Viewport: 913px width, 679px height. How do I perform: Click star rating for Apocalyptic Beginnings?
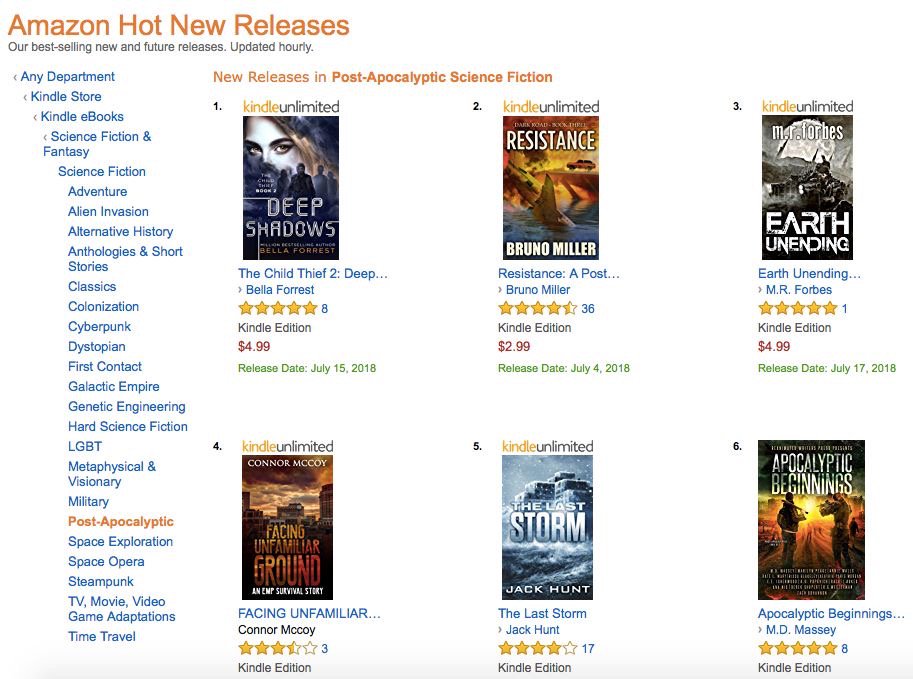coord(798,648)
